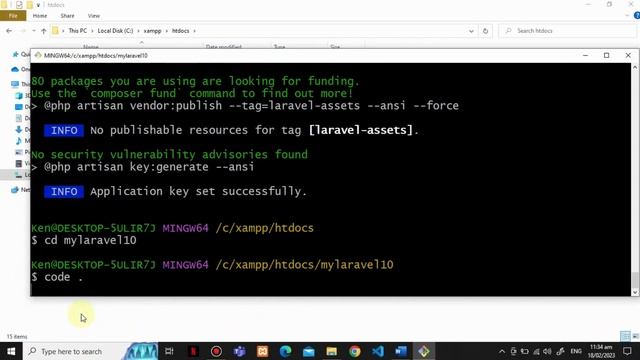Select htdocs in the address breadcrumb
This screenshot has width=640, height=360.
tap(180, 31)
